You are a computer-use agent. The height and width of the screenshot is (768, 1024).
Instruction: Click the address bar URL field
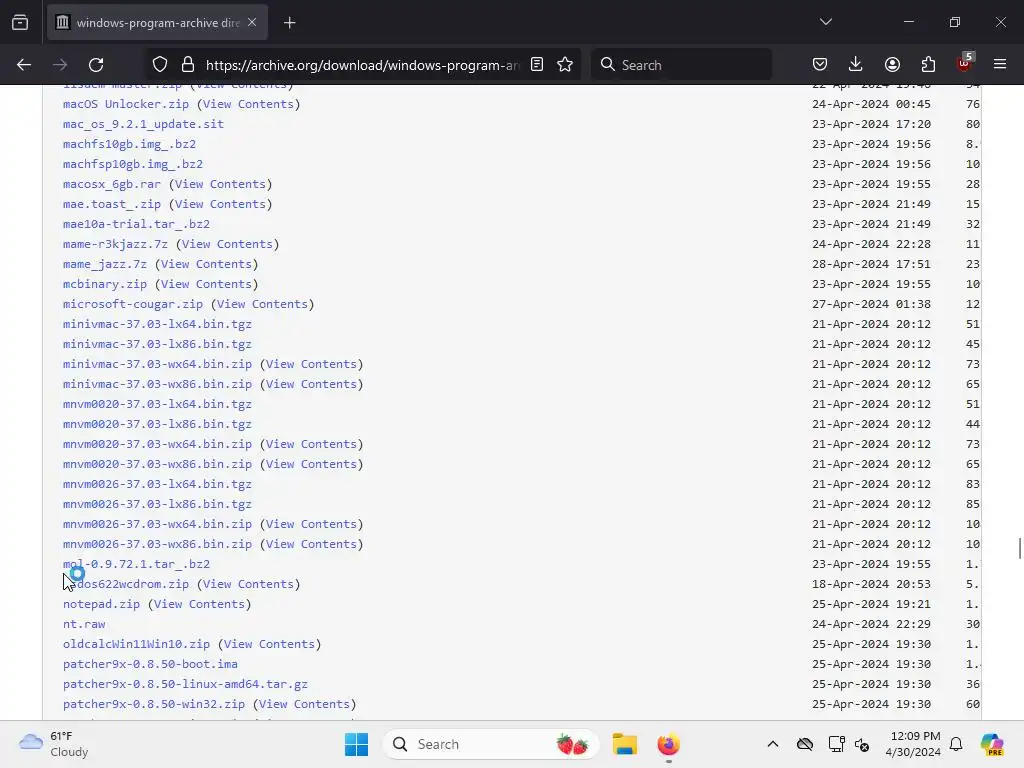[x=362, y=65]
